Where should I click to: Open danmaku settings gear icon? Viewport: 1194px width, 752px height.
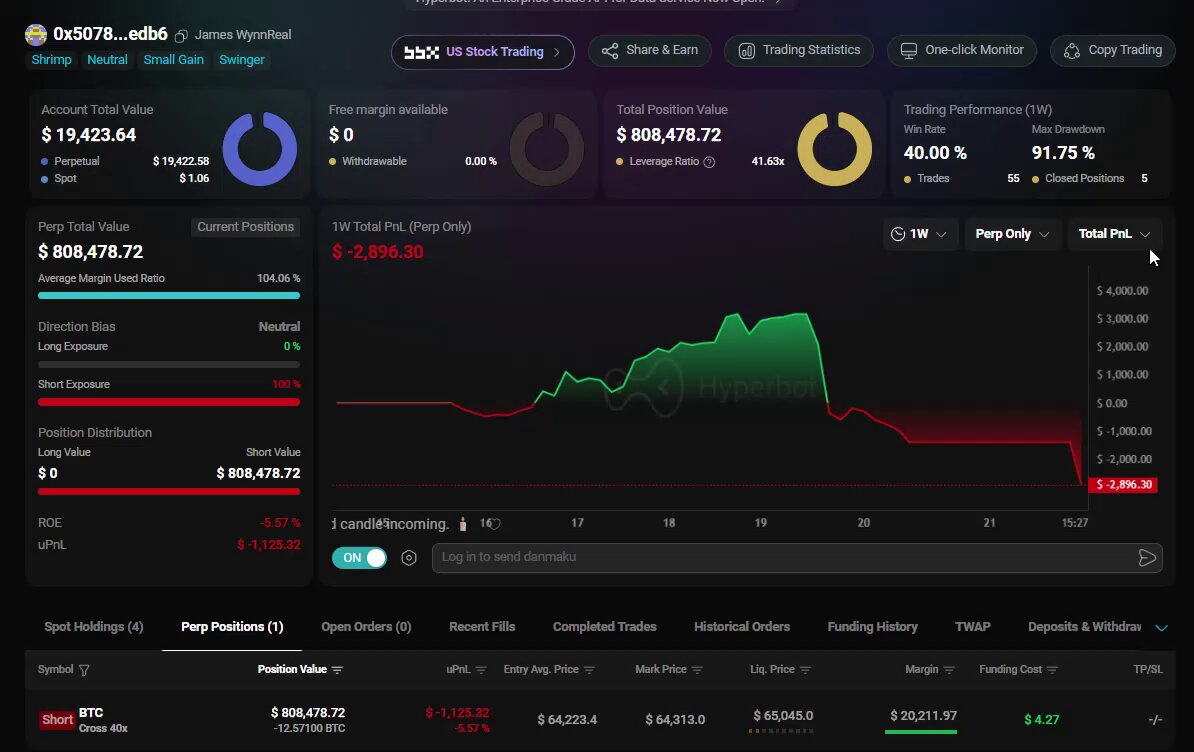409,558
